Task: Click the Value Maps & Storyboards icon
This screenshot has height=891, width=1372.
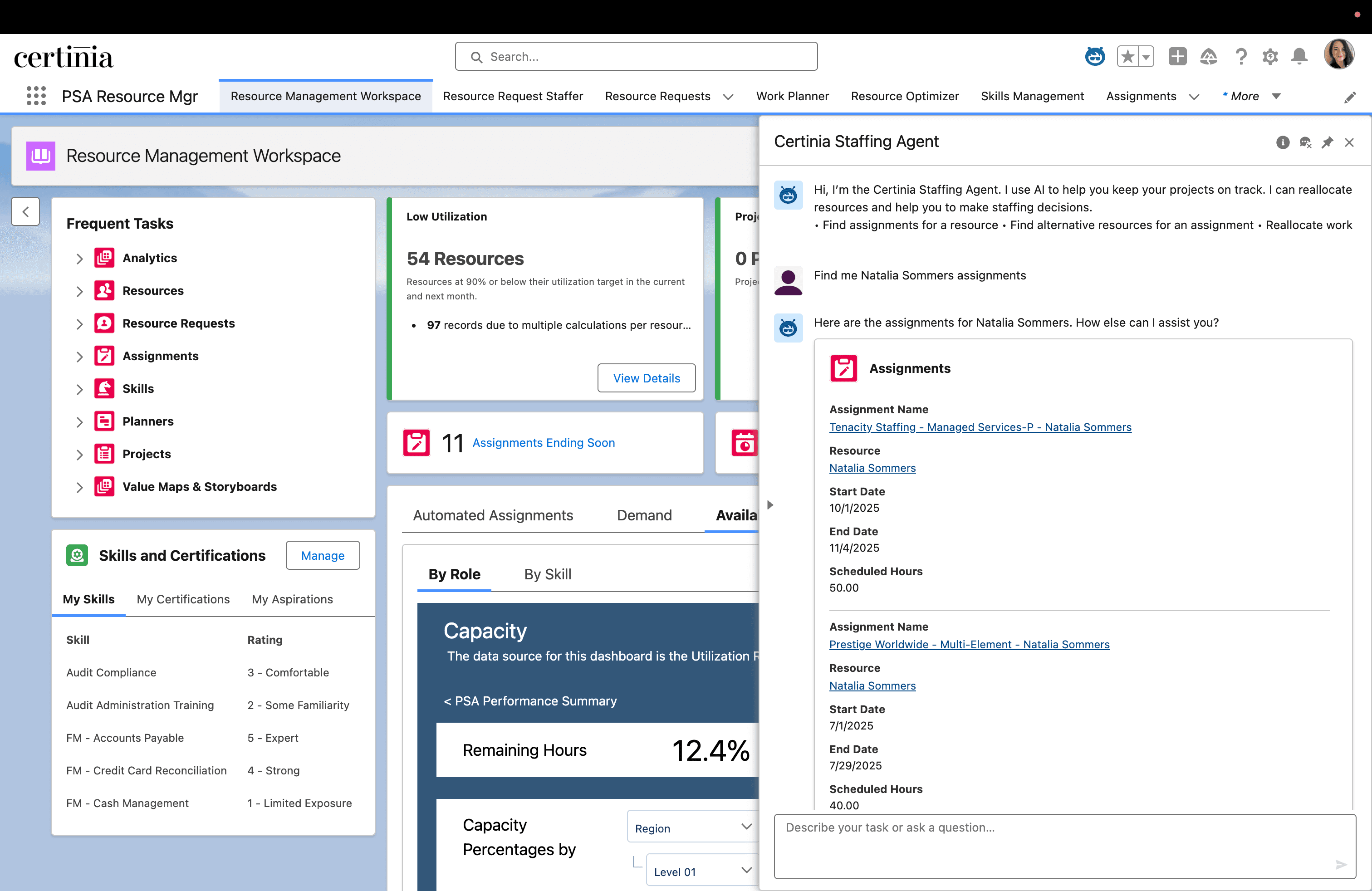Action: click(104, 486)
